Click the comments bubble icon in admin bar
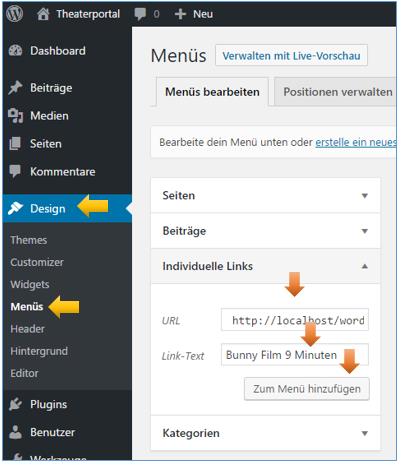The width and height of the screenshot is (401, 465). [x=140, y=14]
